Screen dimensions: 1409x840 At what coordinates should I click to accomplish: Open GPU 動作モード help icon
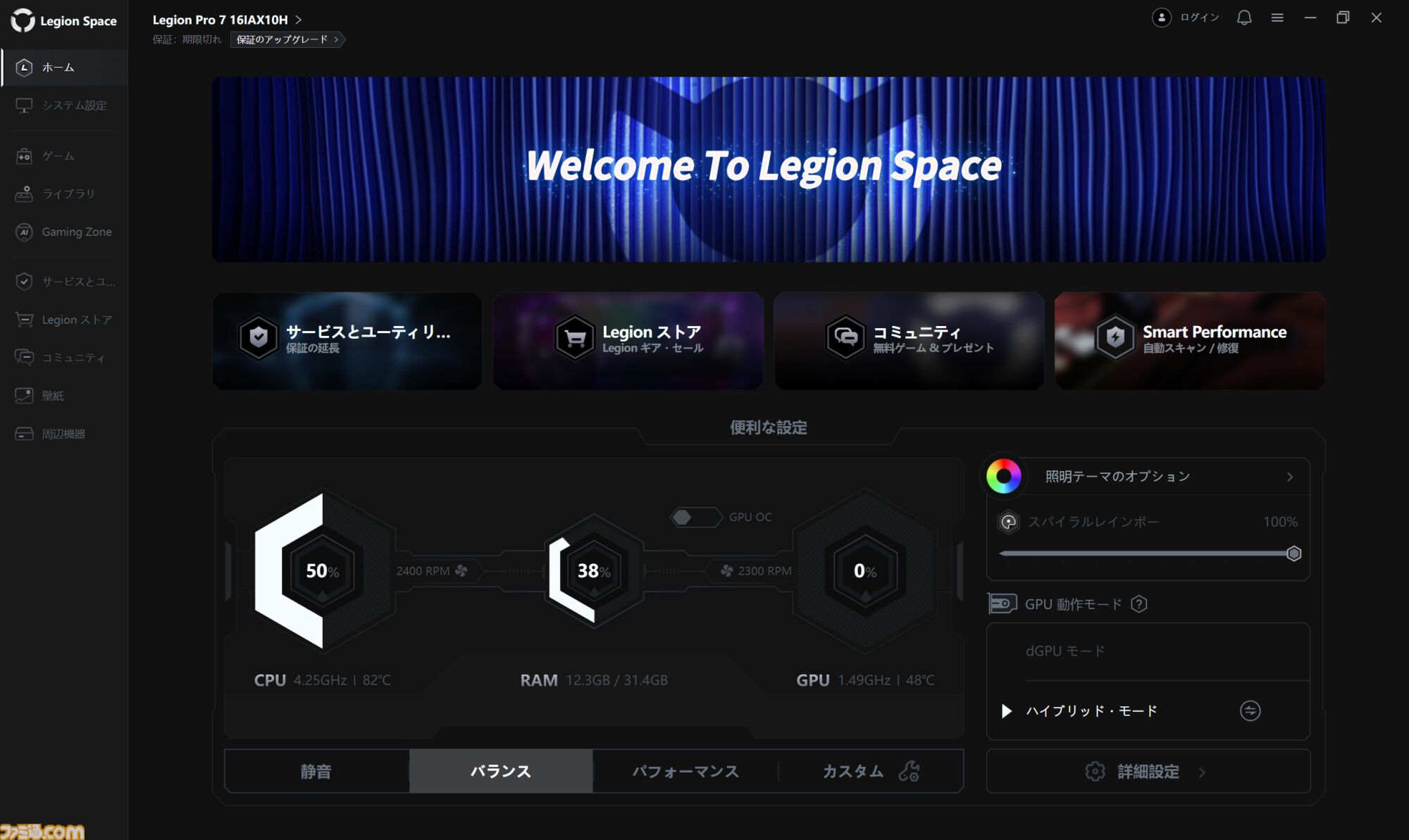coord(1139,604)
